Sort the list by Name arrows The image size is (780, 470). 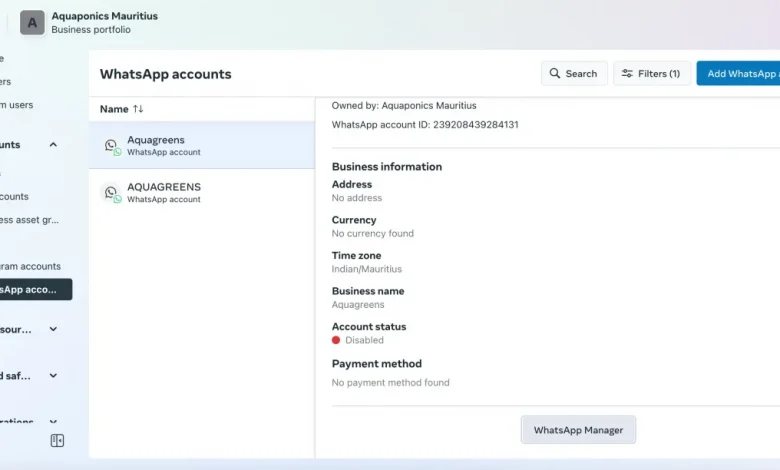pyautogui.click(x=138, y=108)
